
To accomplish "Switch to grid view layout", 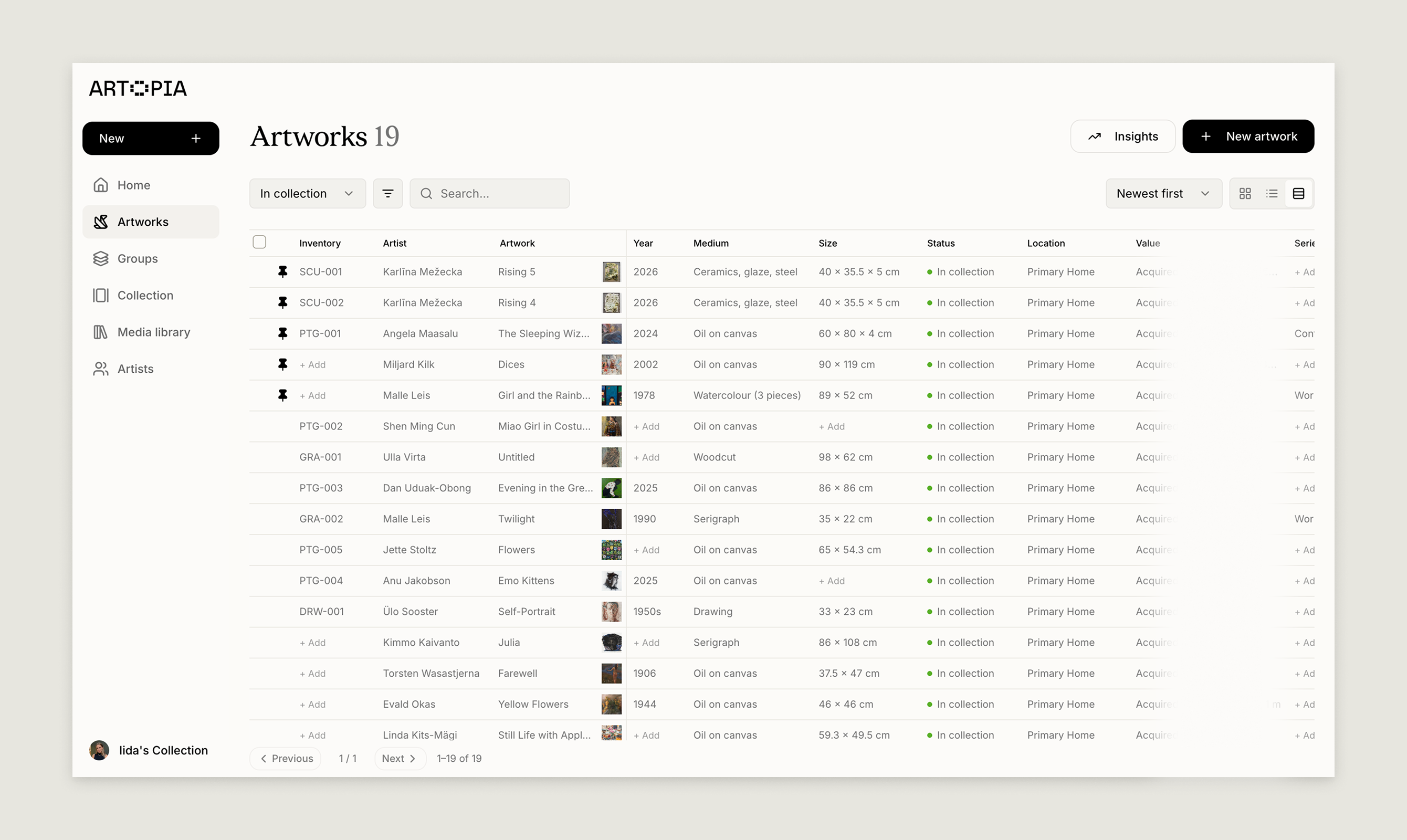I will 1245,194.
